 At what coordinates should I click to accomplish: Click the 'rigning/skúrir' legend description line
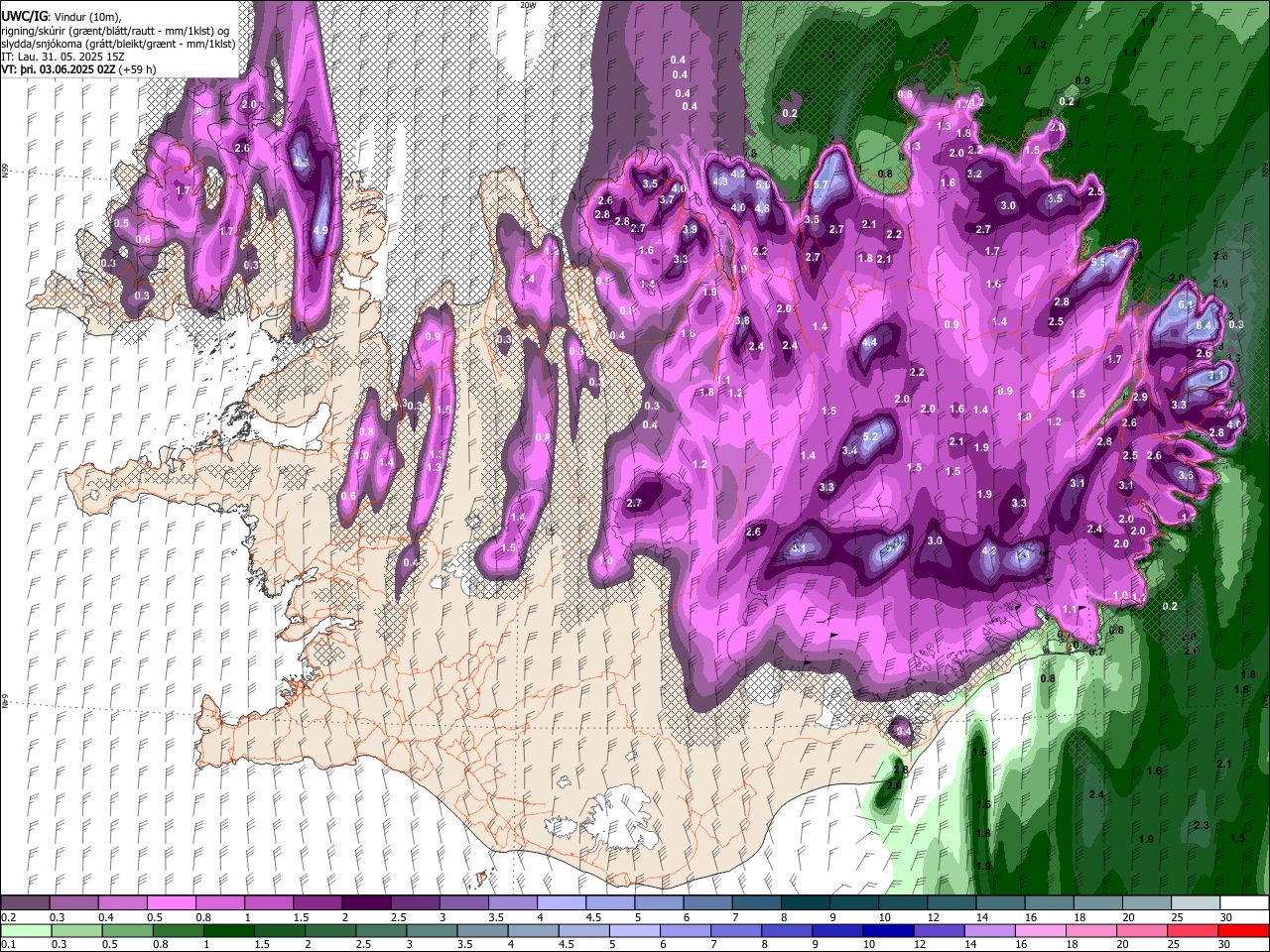(114, 31)
